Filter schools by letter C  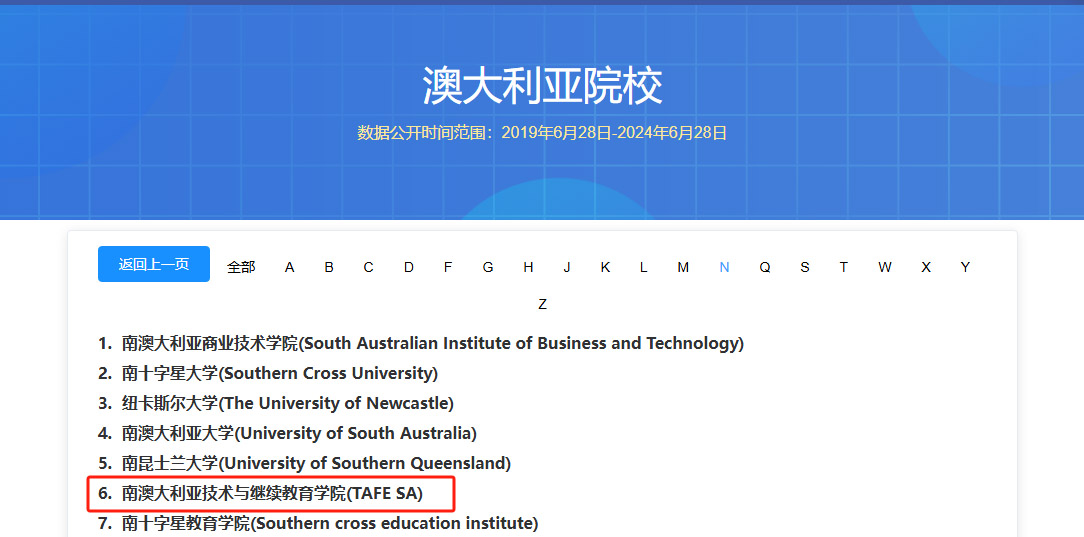[x=368, y=267]
